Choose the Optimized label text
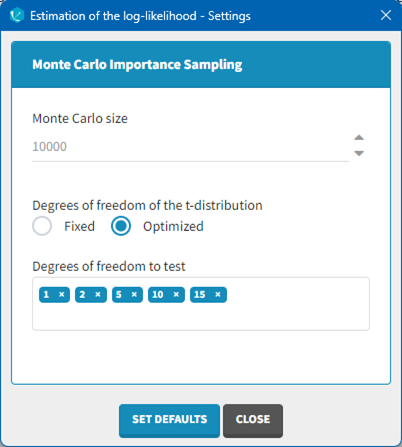 (173, 226)
